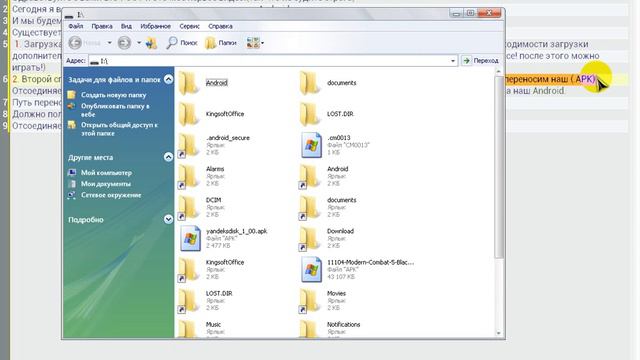The width and height of the screenshot is (640, 360).
Task: Select the Android shortcut (Ярлык) icon
Action: [x=309, y=176]
